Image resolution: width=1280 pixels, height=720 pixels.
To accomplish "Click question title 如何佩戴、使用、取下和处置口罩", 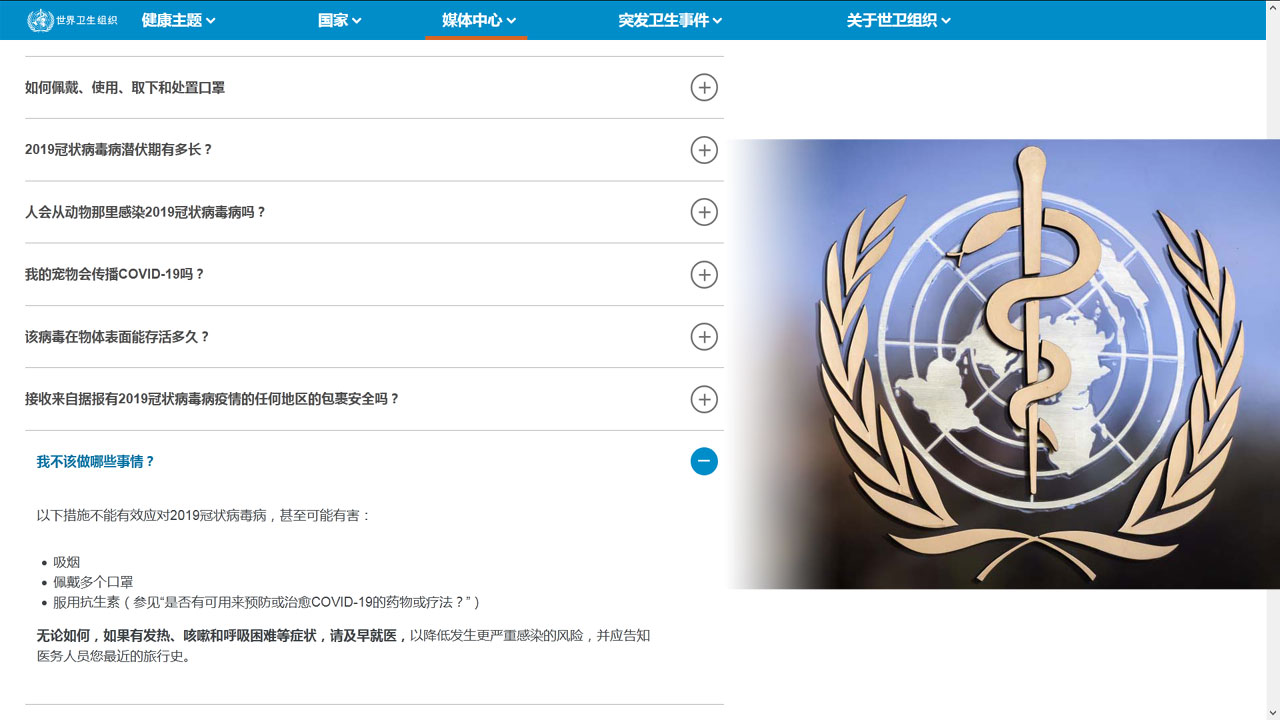I will pos(125,88).
